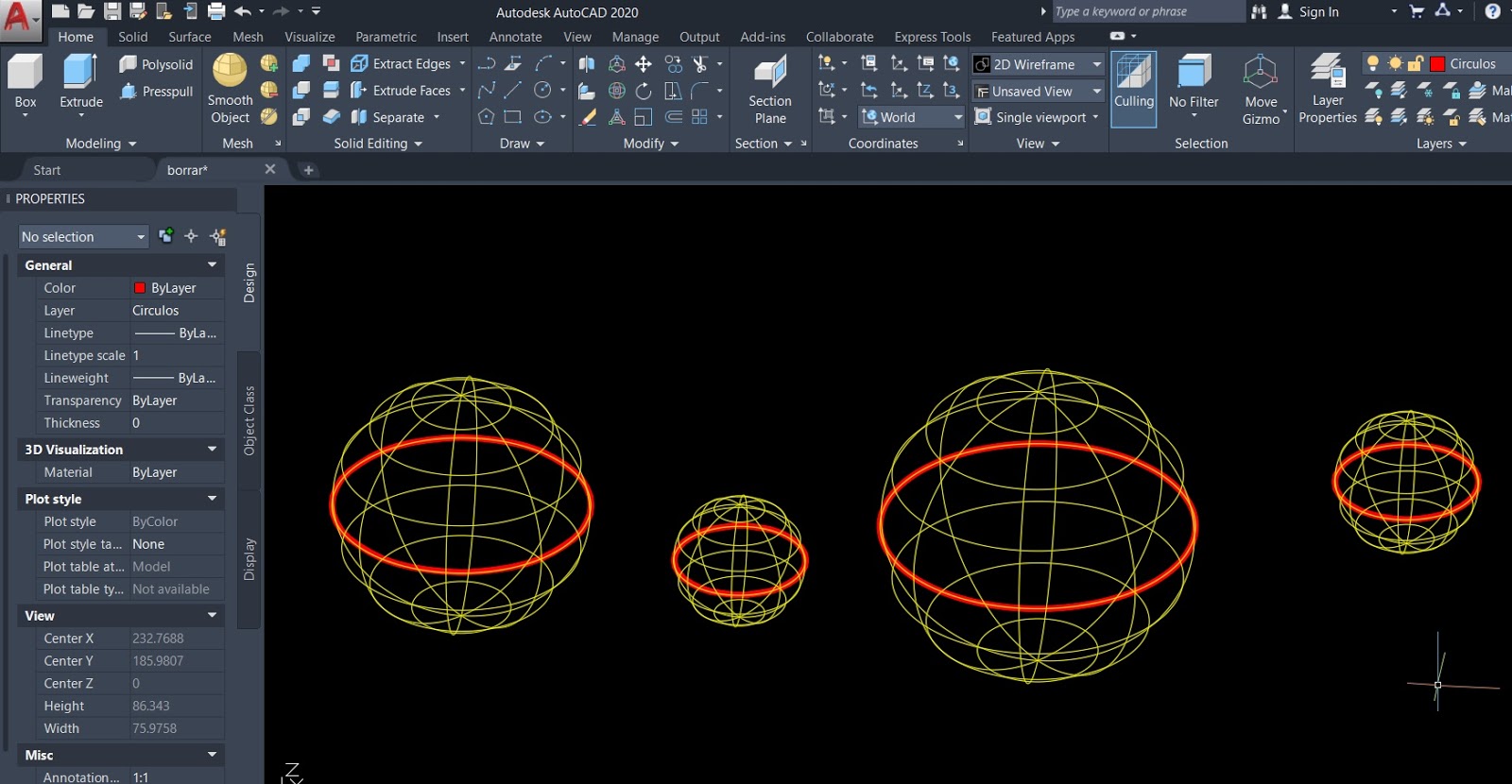
Task: Click the Select Objects icon in Properties
Action: click(192, 236)
